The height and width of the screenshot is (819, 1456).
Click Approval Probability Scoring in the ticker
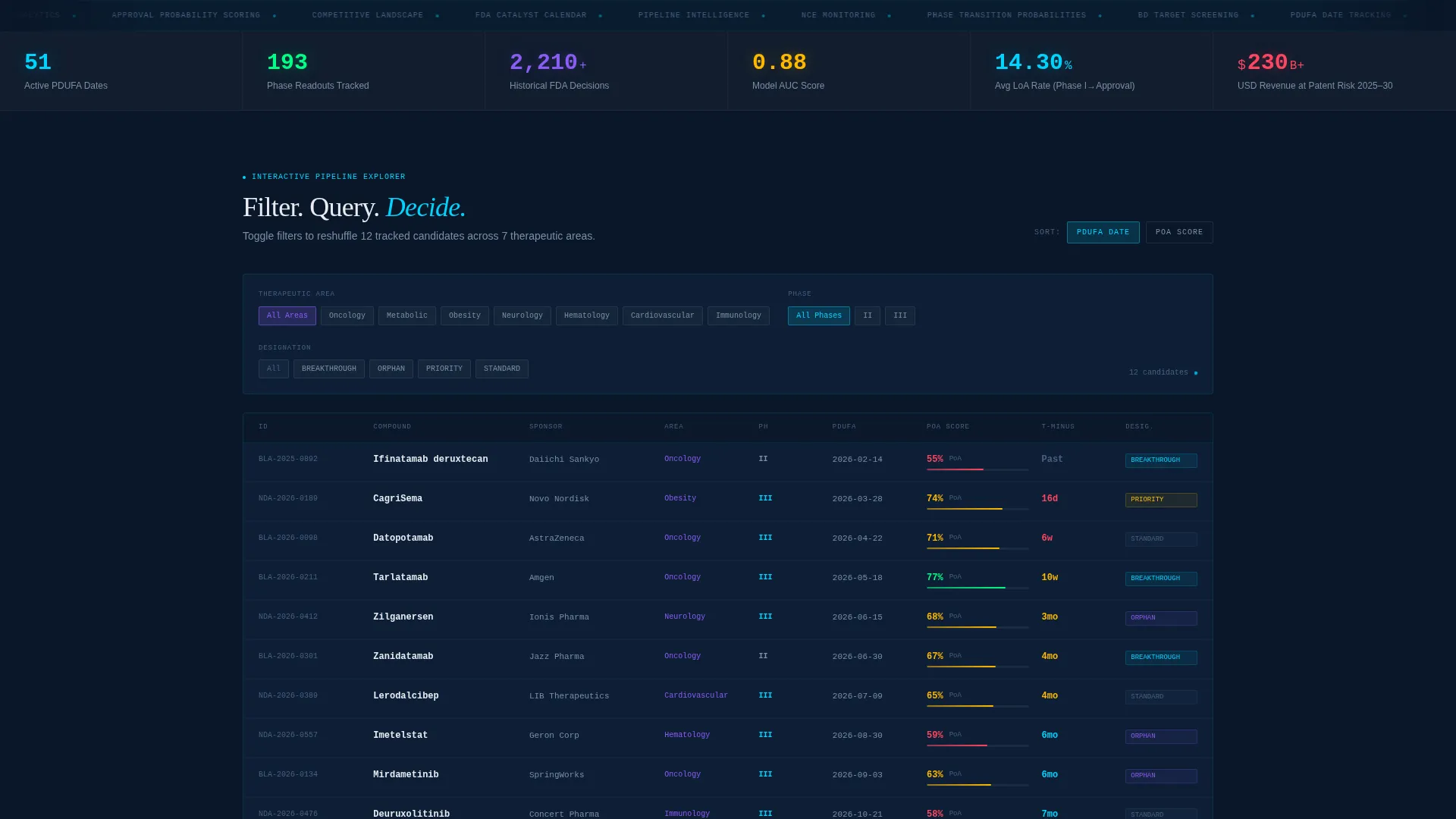pos(186,15)
